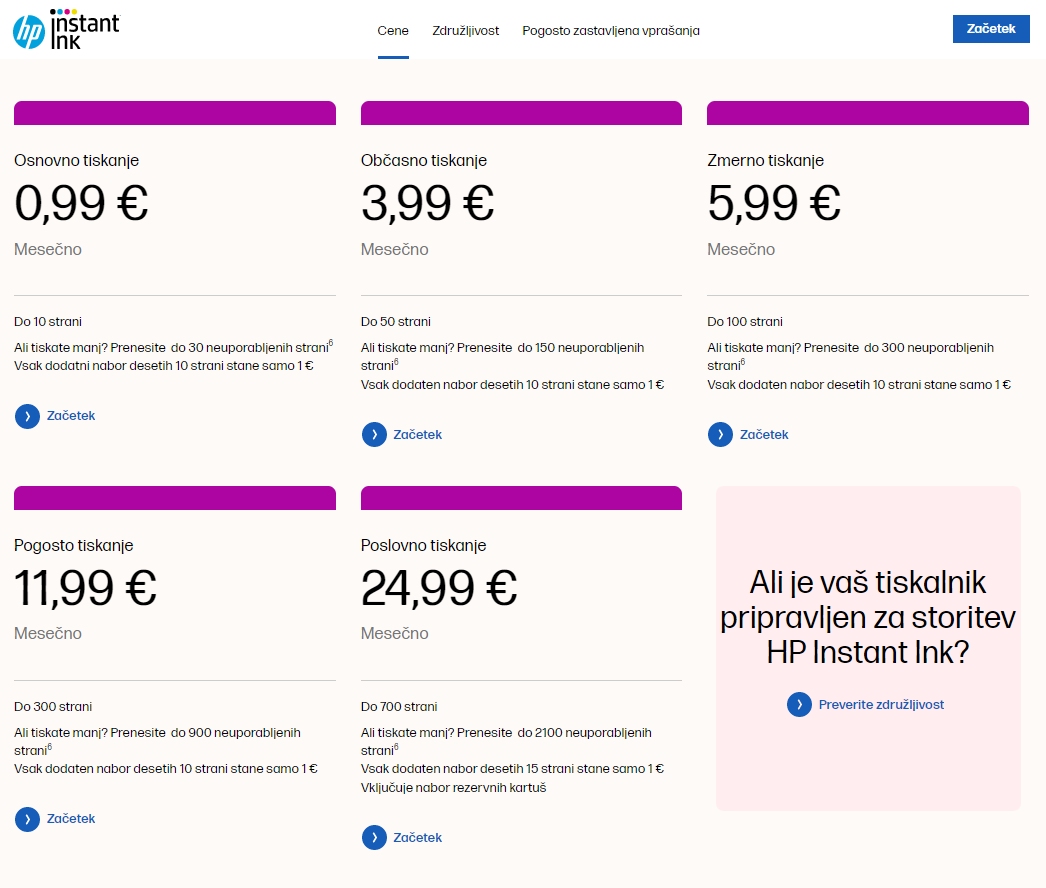Open the Cene tab
This screenshot has width=1046, height=888.
[x=393, y=31]
